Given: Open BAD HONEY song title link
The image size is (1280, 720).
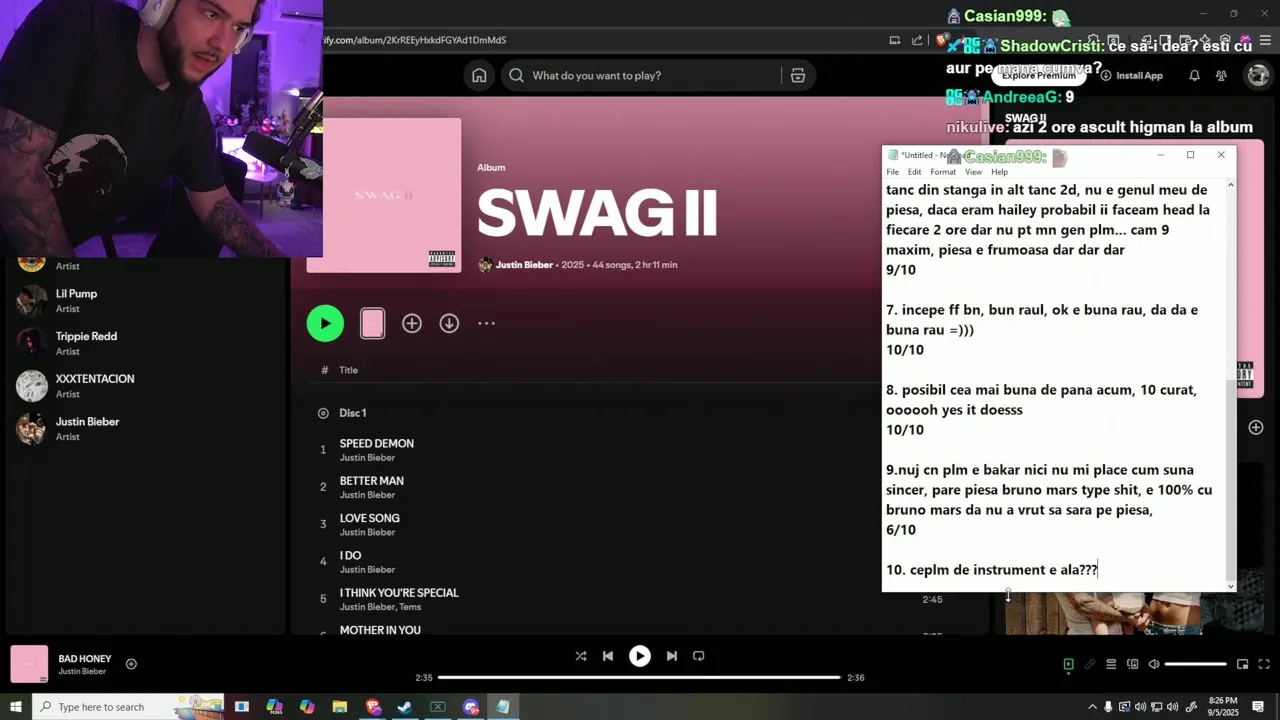Looking at the screenshot, I should [85, 658].
